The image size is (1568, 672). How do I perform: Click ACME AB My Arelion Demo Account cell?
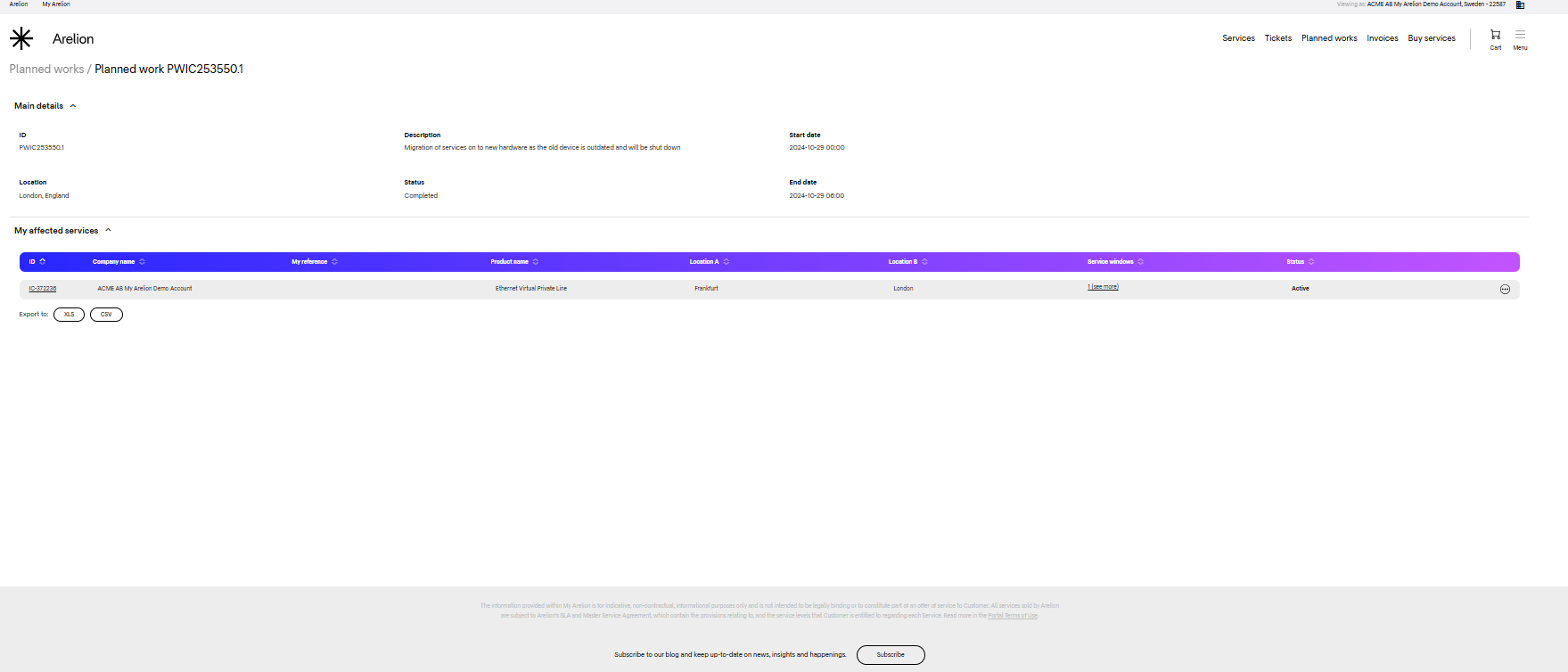coord(144,289)
